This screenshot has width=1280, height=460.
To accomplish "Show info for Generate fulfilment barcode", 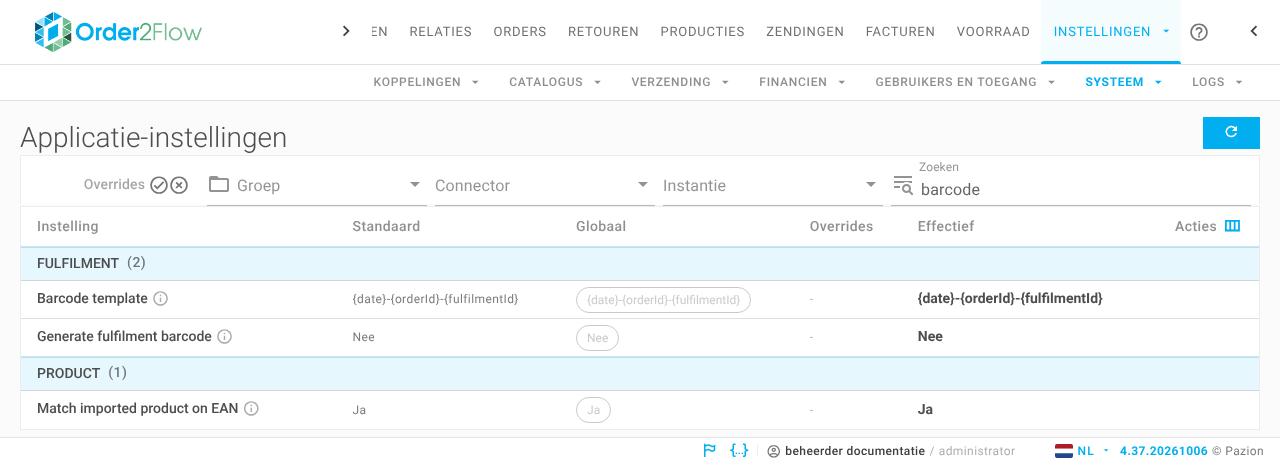I will (224, 337).
